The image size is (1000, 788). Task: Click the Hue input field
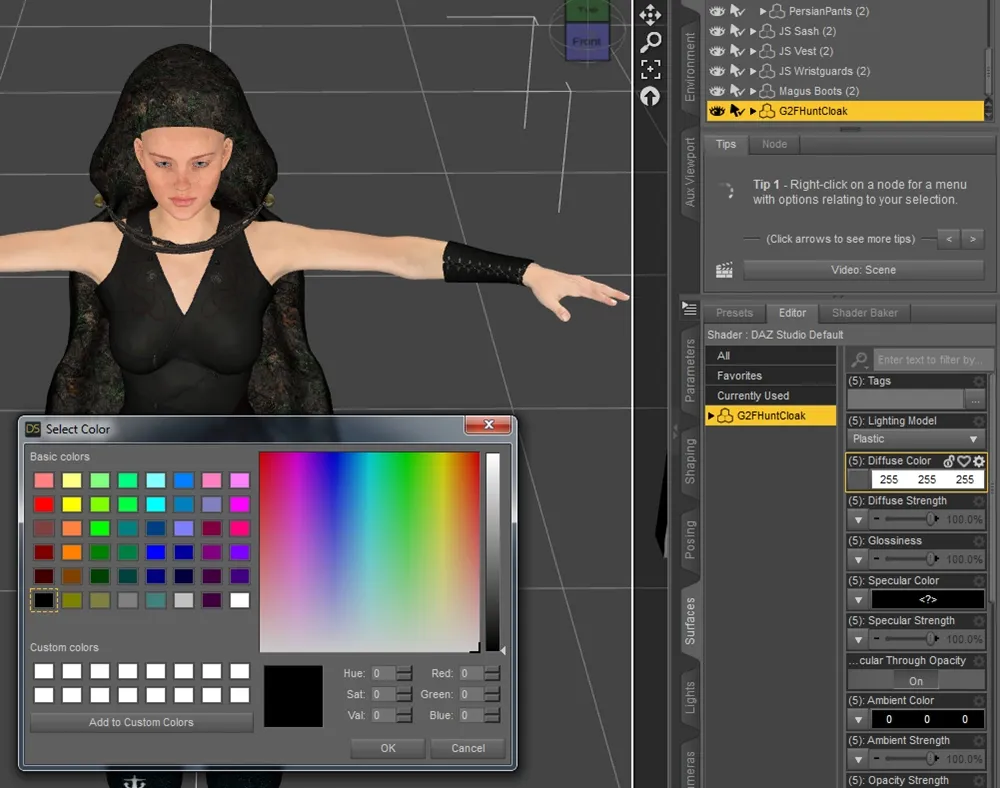[x=383, y=673]
